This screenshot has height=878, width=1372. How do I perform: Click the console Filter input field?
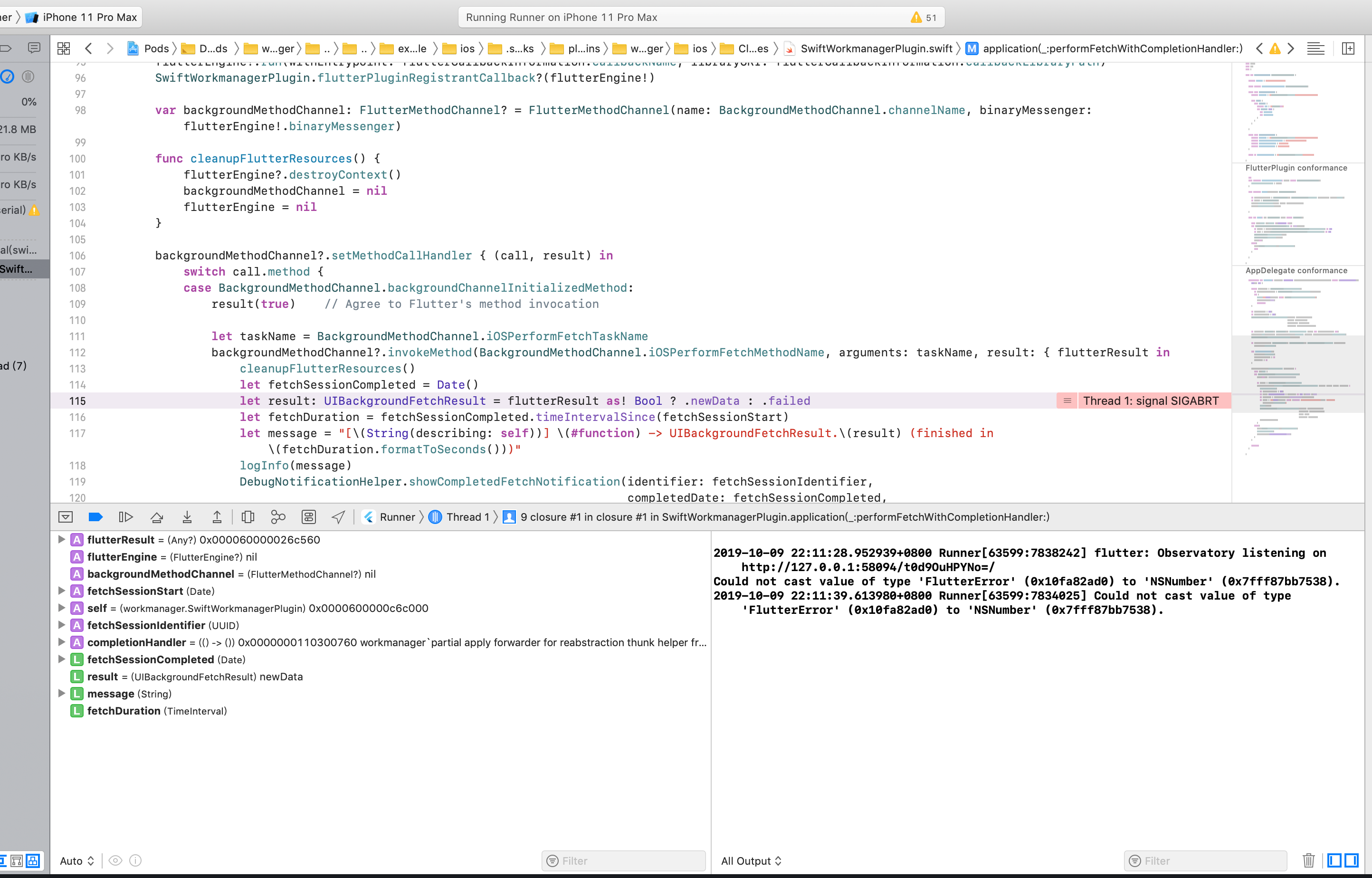point(1204,860)
